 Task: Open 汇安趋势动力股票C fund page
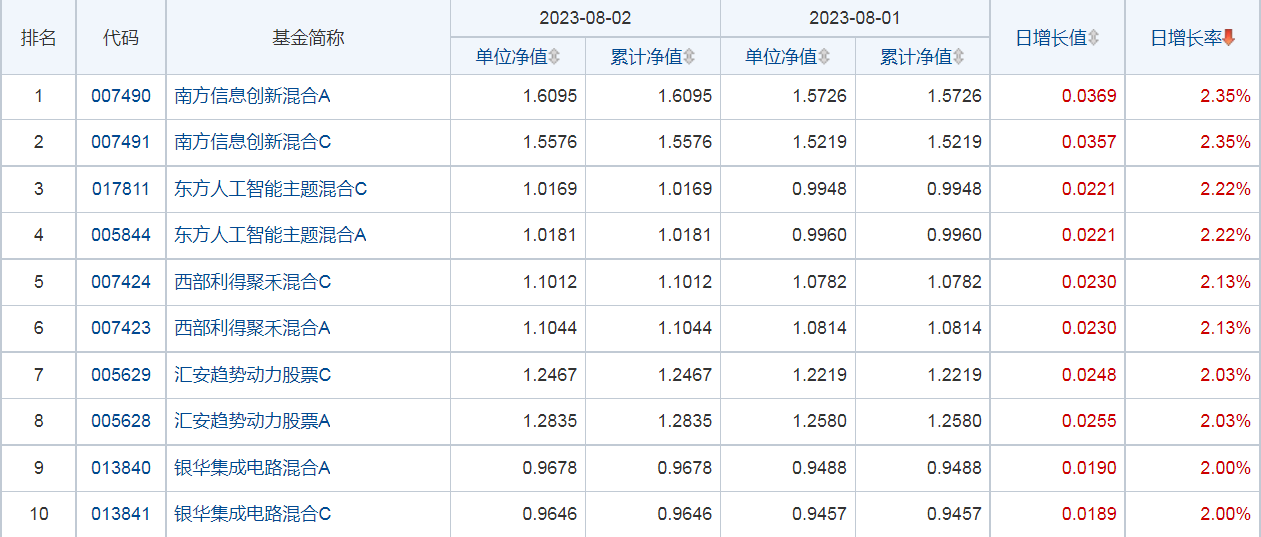[253, 375]
